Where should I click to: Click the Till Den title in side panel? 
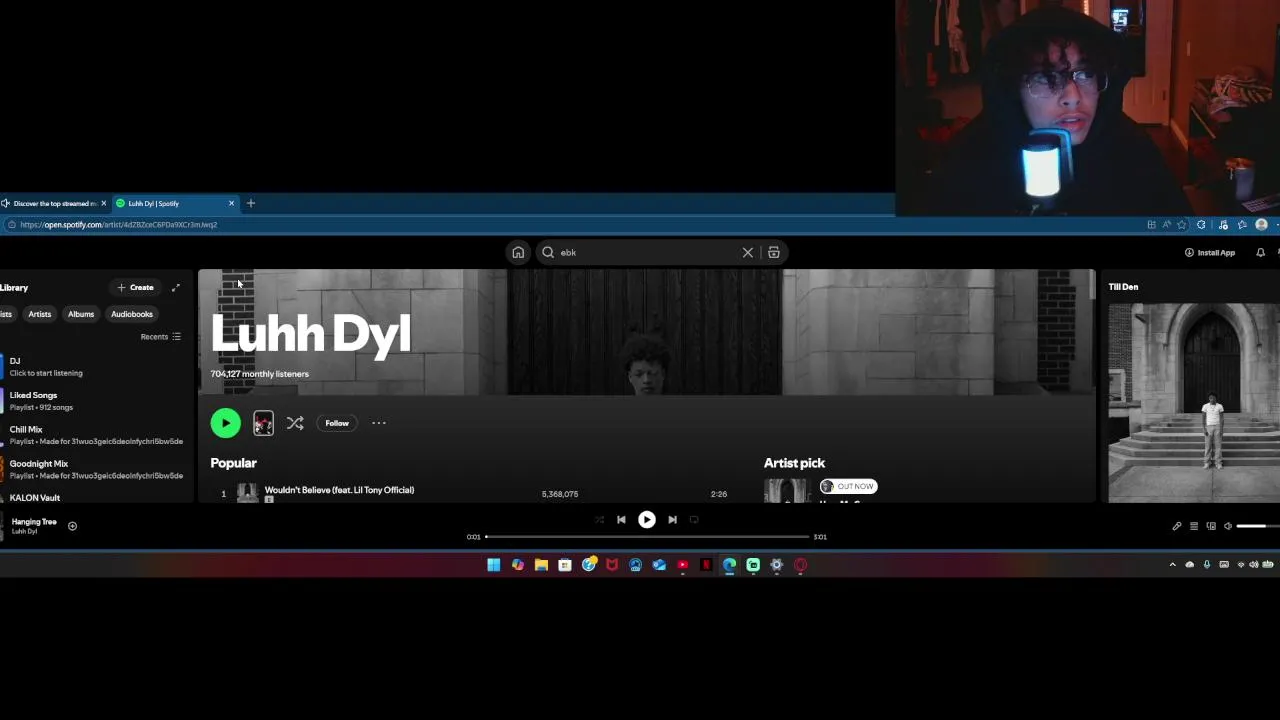(1123, 287)
